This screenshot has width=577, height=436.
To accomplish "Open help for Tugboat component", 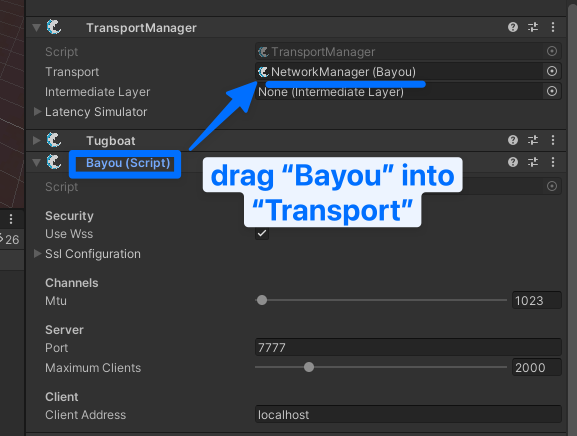I will click(513, 140).
